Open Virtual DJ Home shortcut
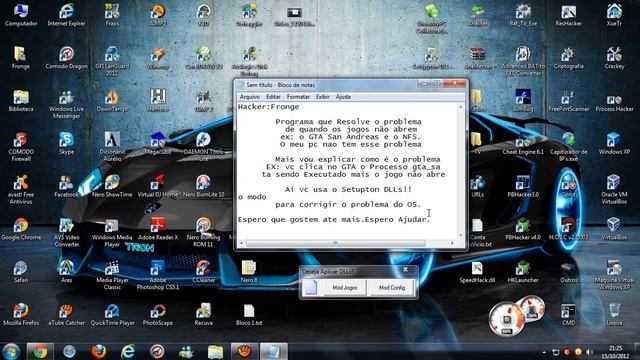 [158, 186]
